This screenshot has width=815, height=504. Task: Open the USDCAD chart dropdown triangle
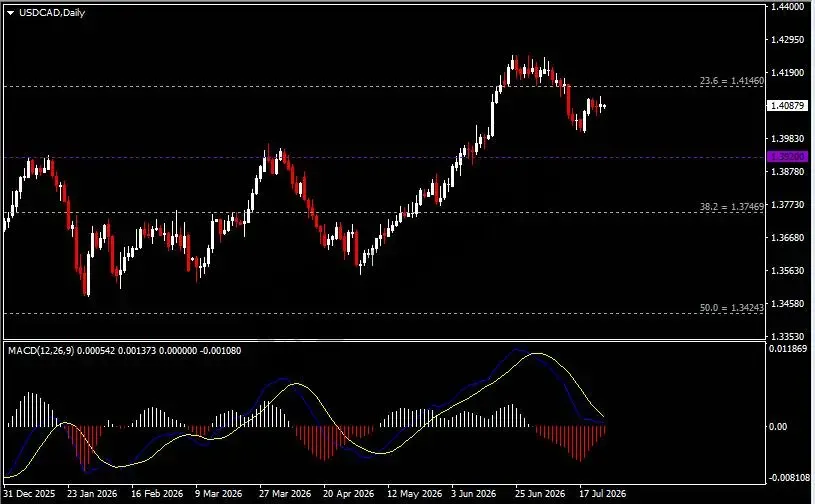tap(10, 13)
